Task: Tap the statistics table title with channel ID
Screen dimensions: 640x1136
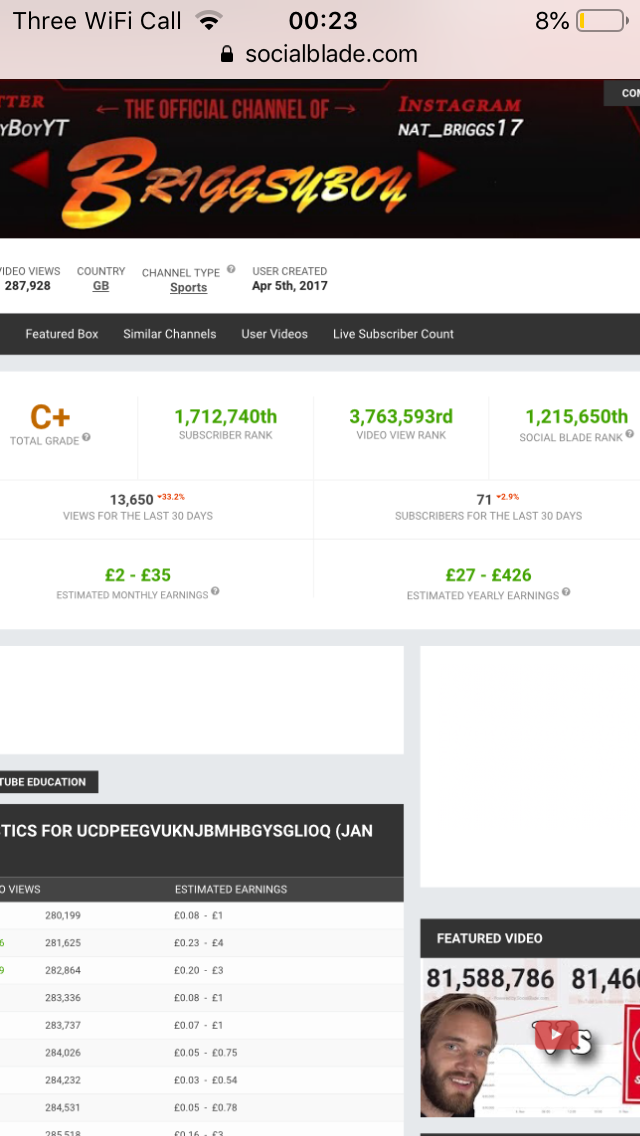Action: (x=186, y=831)
